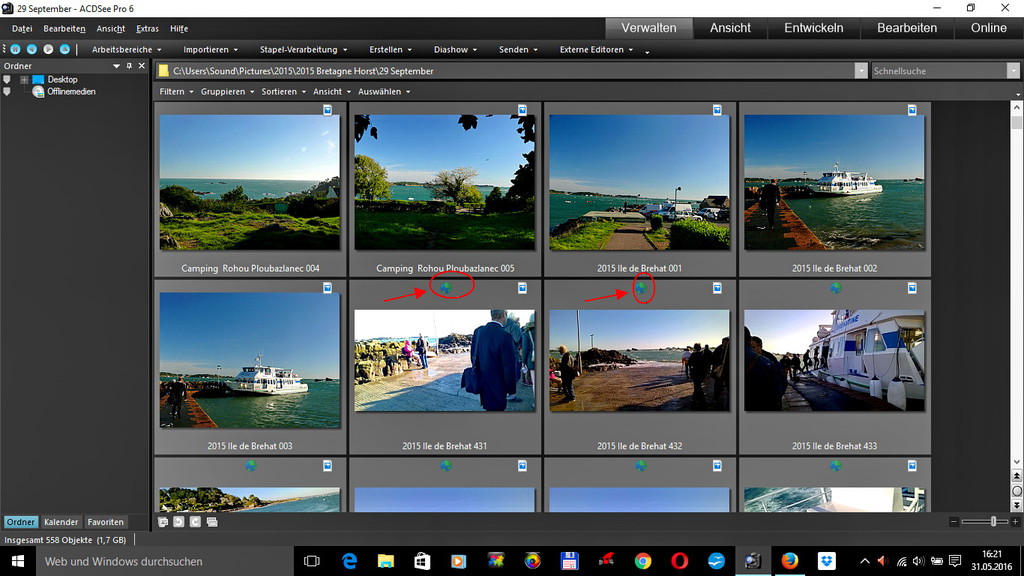The height and width of the screenshot is (576, 1024).
Task: Click the scroll down arrow of the file list
Action: click(1016, 462)
